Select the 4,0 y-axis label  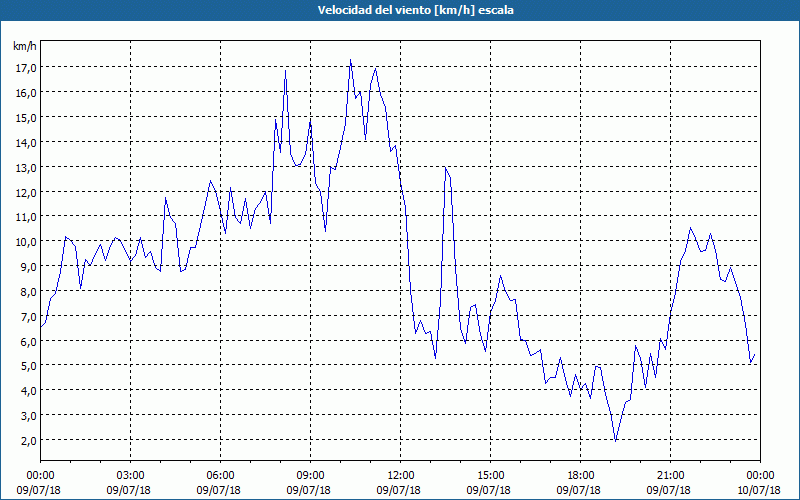pos(28,391)
